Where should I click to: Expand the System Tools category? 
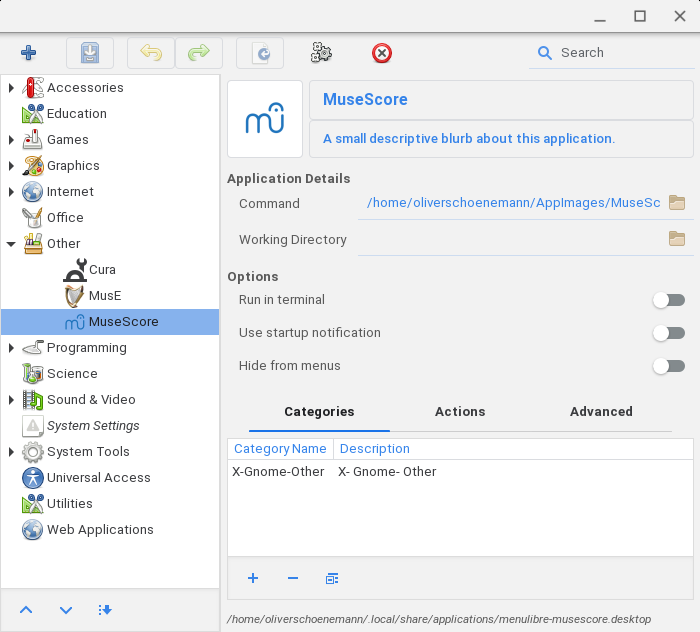point(11,452)
